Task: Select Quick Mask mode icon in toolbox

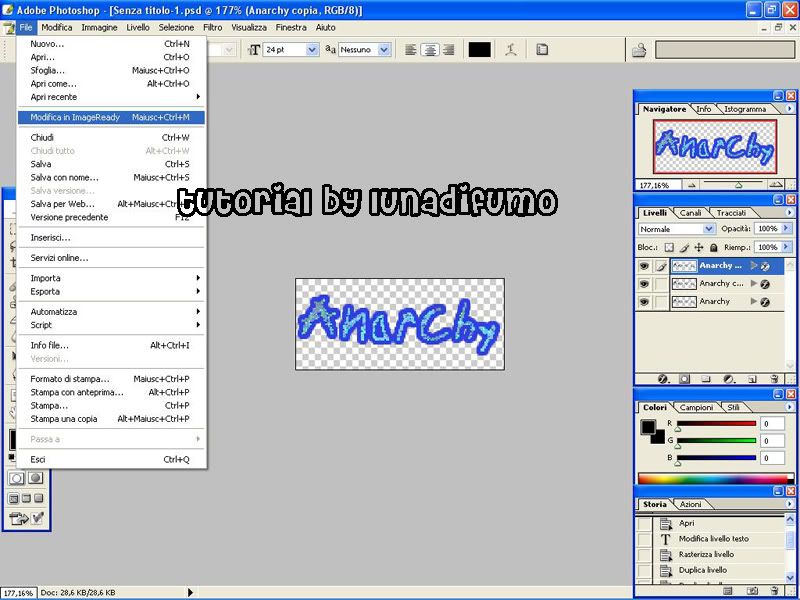Action: click(x=35, y=478)
